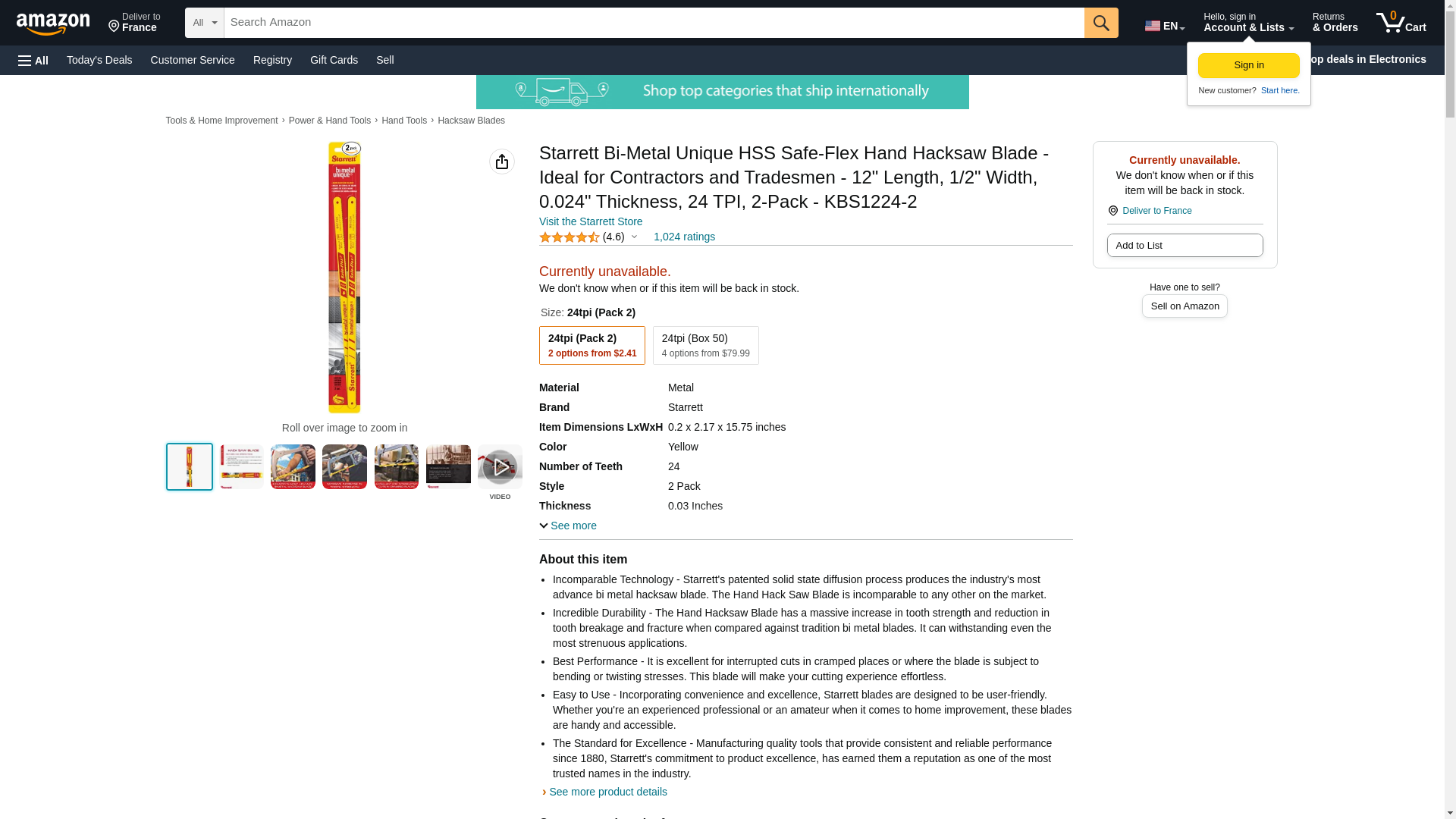Click the search magnifier button
Viewport: 1456px width, 819px height.
click(1101, 23)
